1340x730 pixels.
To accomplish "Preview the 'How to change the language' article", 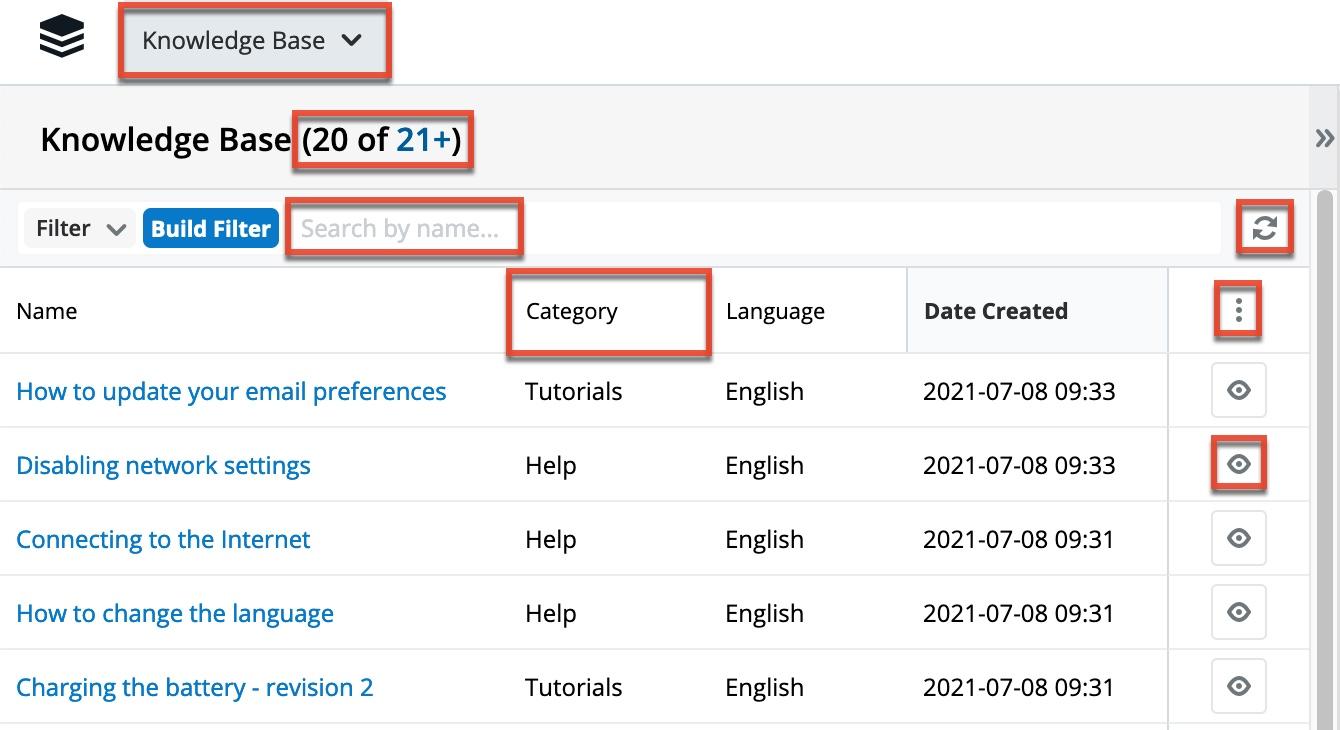I will (1238, 613).
